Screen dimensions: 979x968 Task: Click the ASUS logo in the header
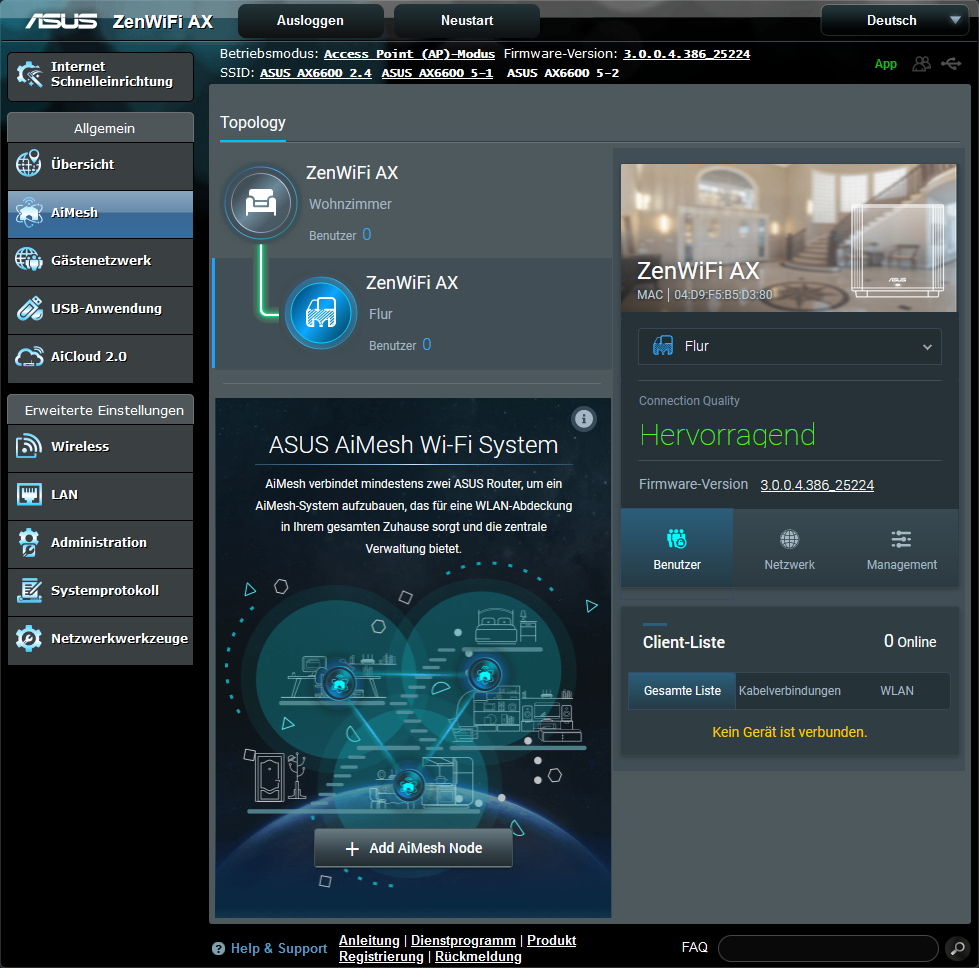pyautogui.click(x=61, y=21)
